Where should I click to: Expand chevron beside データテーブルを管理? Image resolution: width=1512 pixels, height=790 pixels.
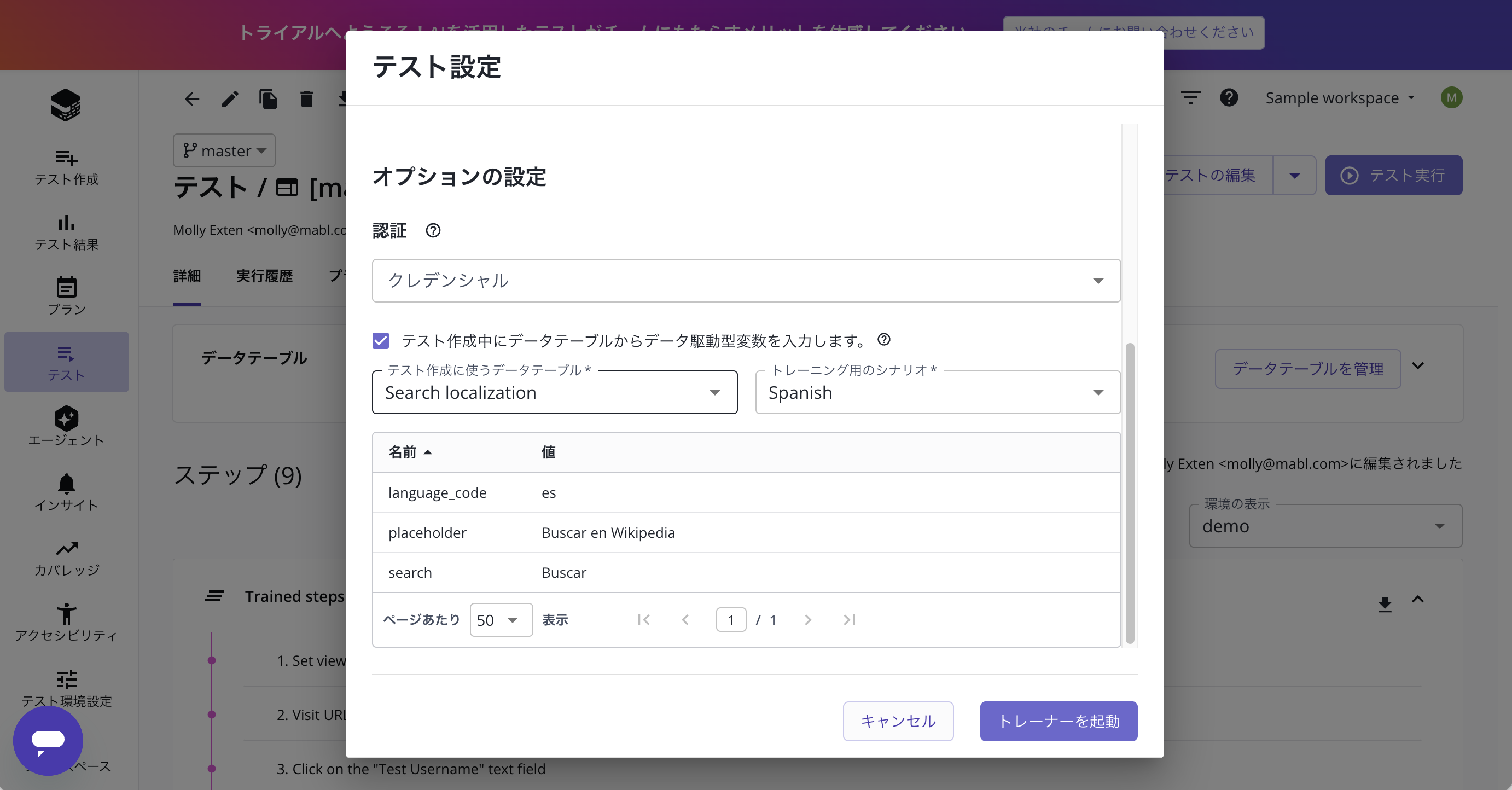(x=1417, y=365)
